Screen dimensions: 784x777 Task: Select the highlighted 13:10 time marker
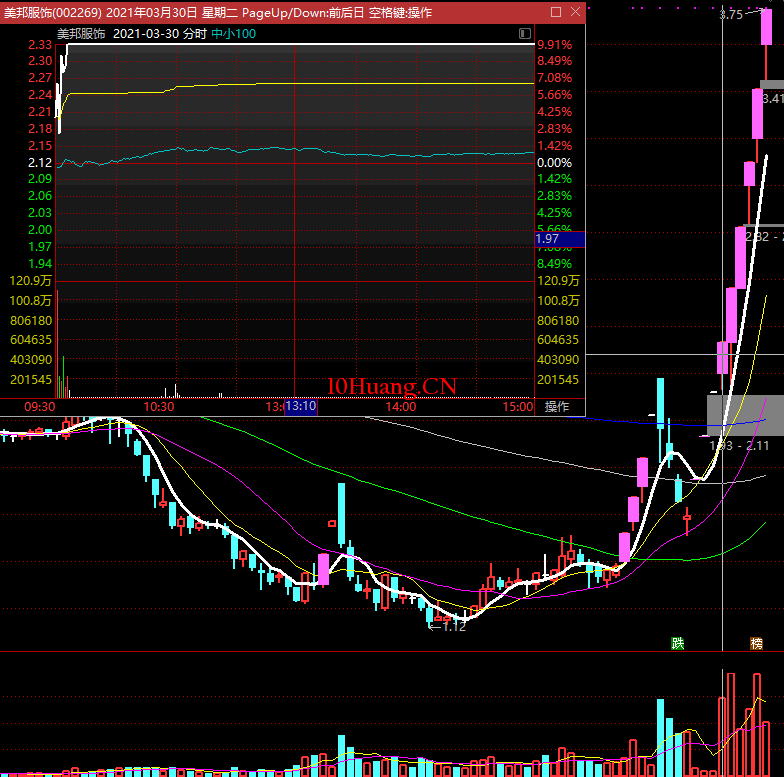[x=301, y=407]
